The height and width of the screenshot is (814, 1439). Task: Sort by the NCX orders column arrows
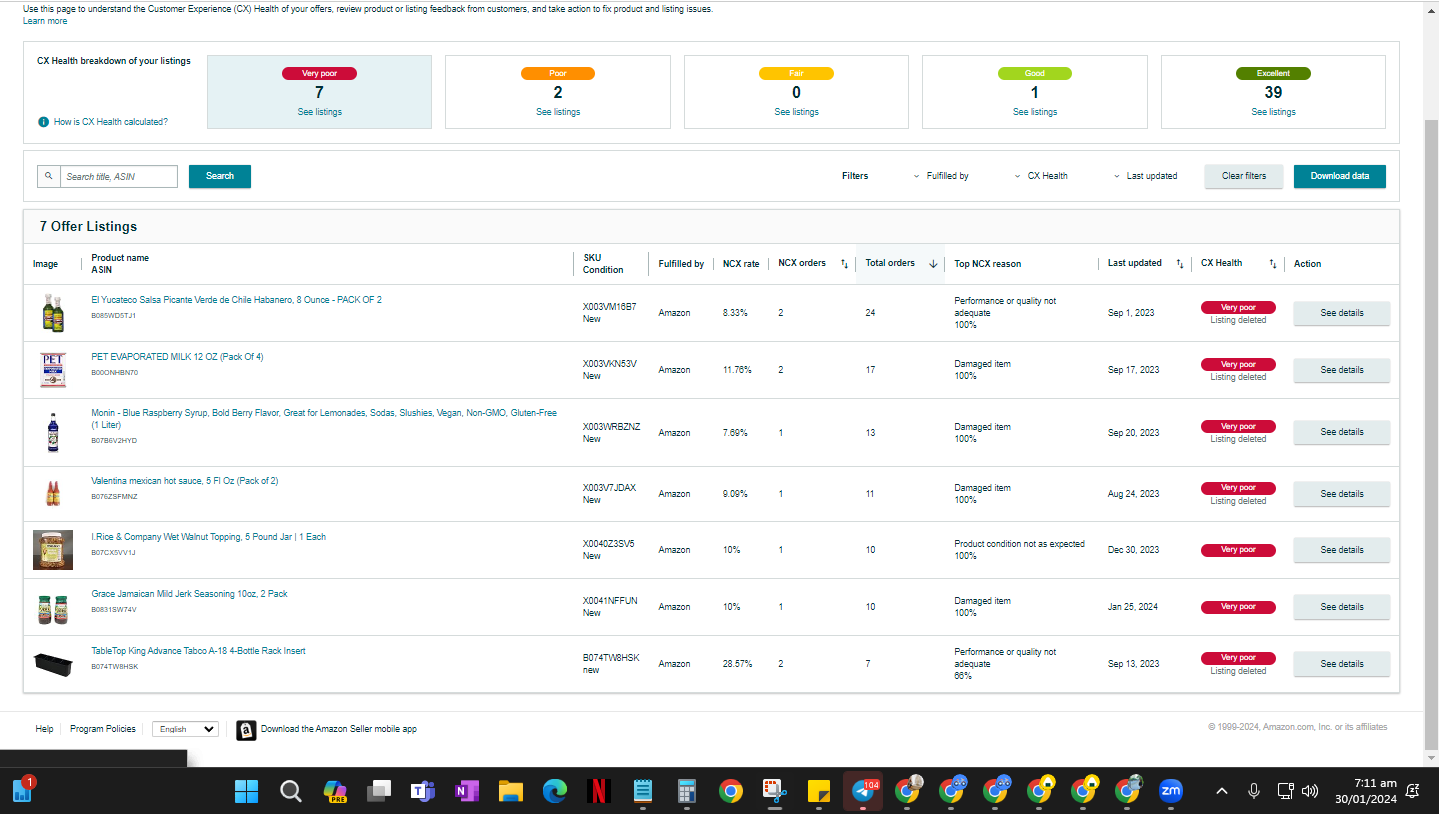(844, 264)
